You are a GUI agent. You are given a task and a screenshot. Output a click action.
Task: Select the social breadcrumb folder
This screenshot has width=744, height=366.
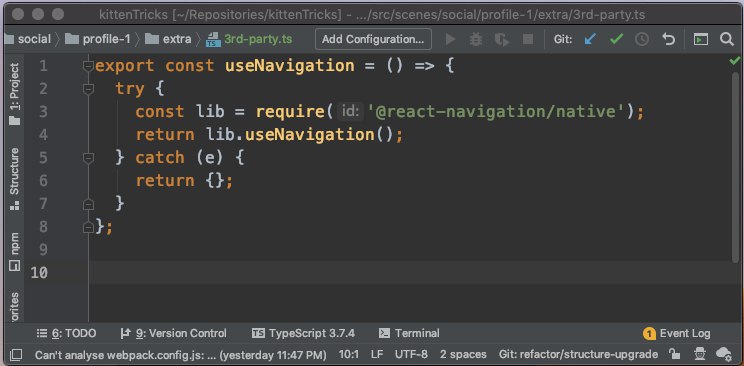[28, 39]
